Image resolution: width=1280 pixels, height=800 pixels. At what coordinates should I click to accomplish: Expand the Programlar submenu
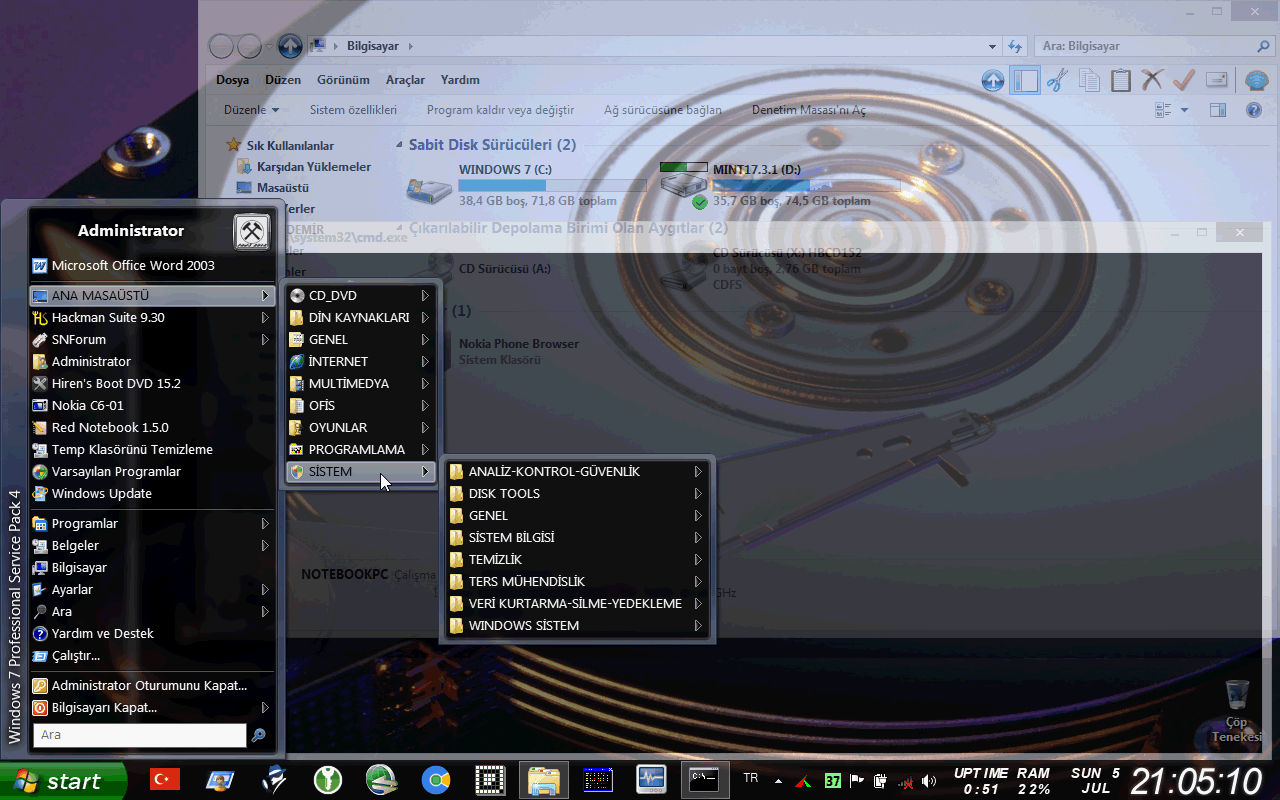(x=151, y=524)
